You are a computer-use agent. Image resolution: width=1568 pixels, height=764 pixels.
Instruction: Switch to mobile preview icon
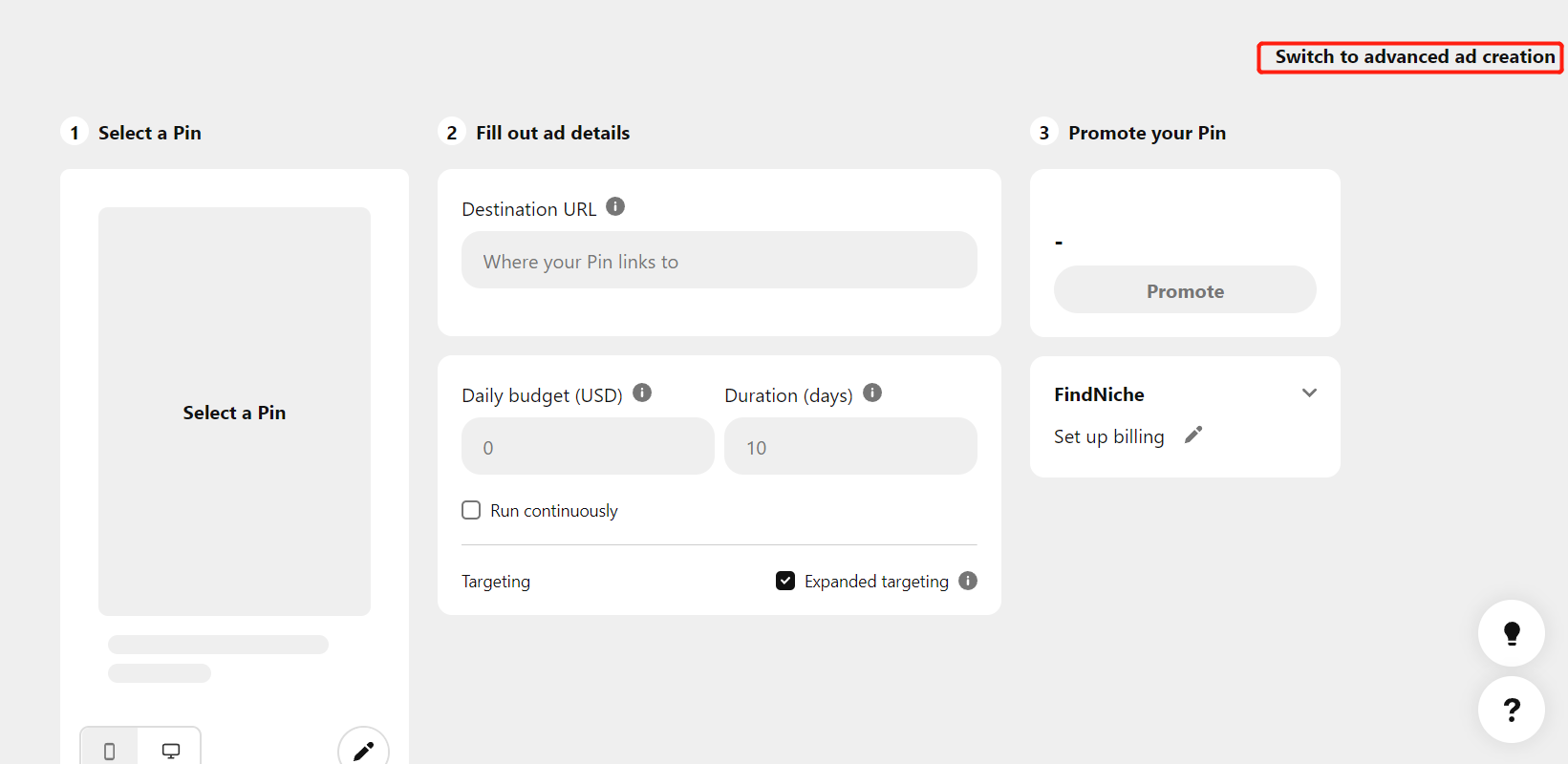pyautogui.click(x=109, y=751)
